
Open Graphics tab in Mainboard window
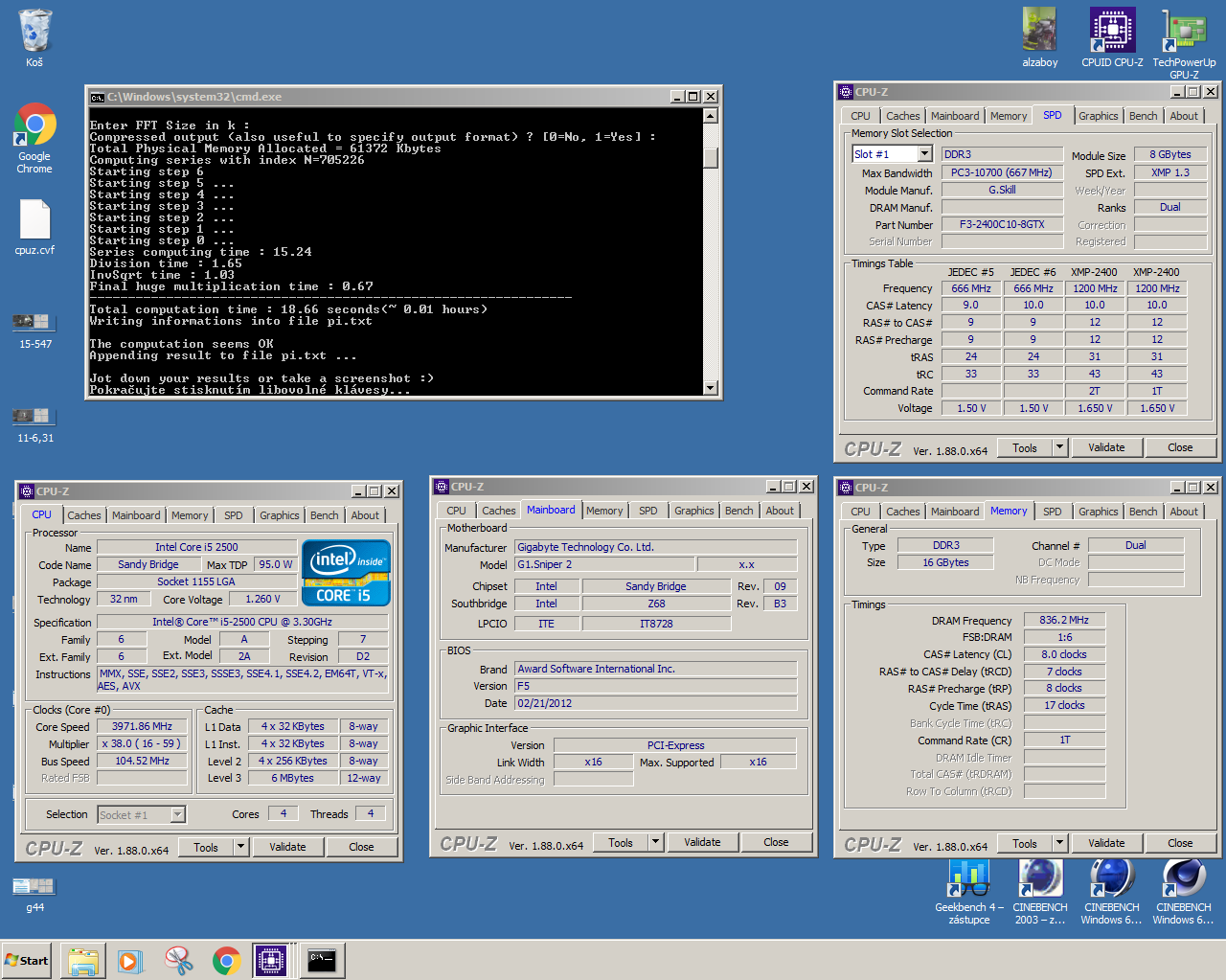694,511
